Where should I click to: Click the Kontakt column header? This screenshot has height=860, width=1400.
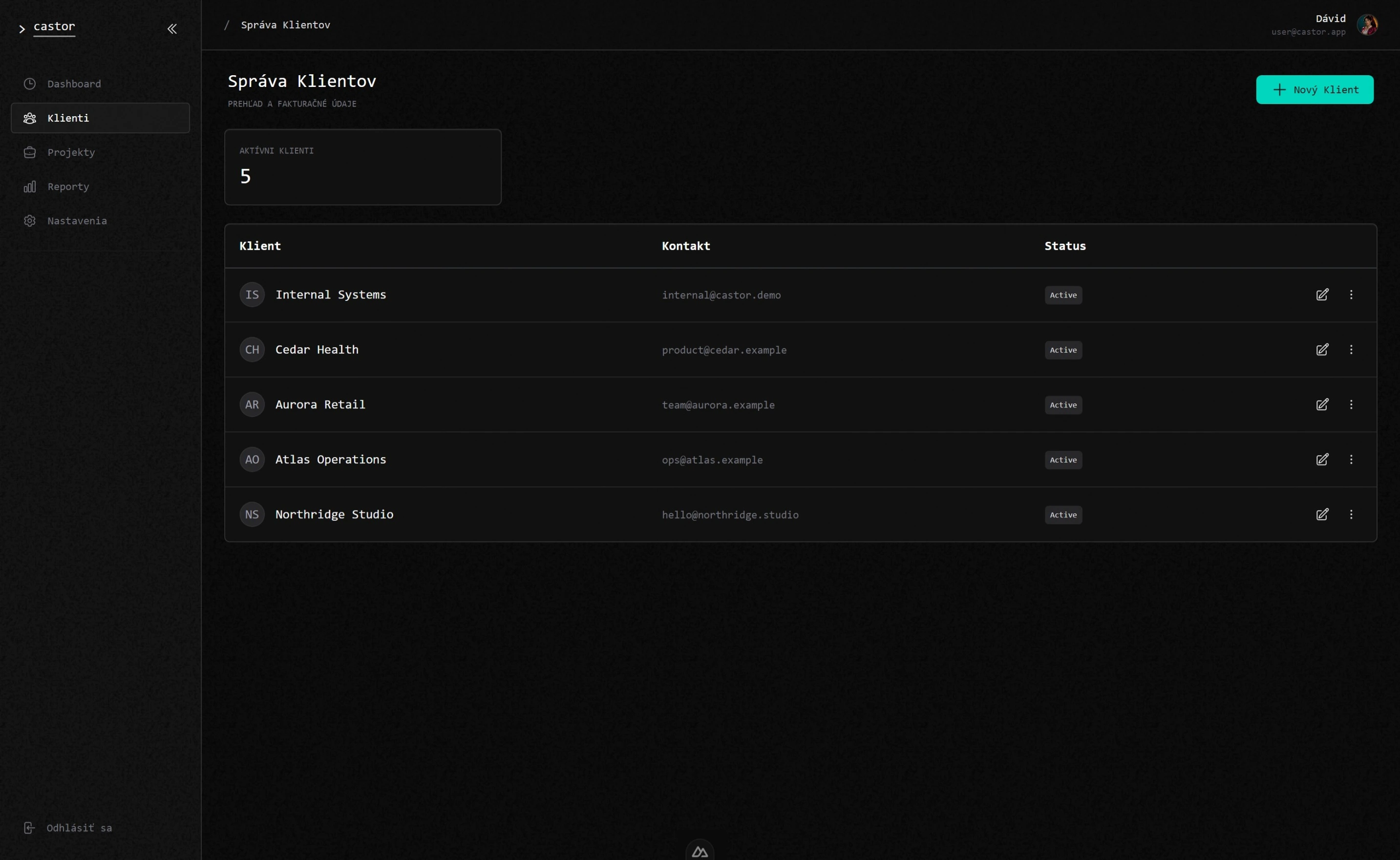click(x=685, y=246)
